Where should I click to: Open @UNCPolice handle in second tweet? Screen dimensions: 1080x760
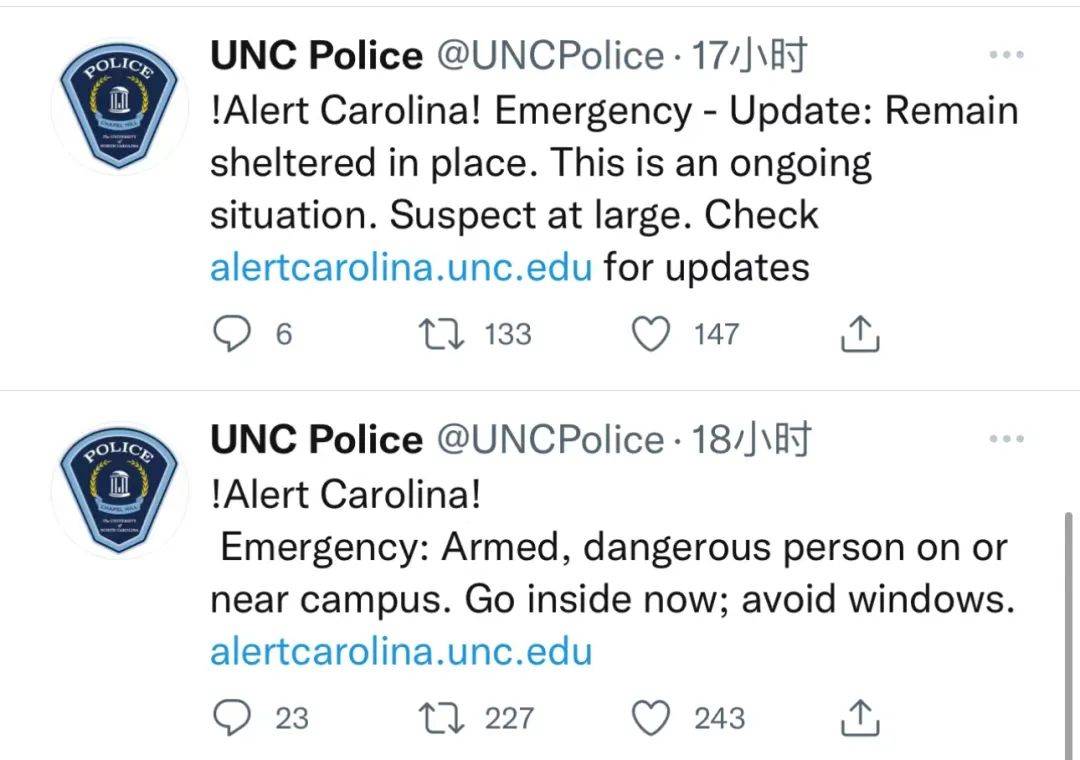point(551,440)
